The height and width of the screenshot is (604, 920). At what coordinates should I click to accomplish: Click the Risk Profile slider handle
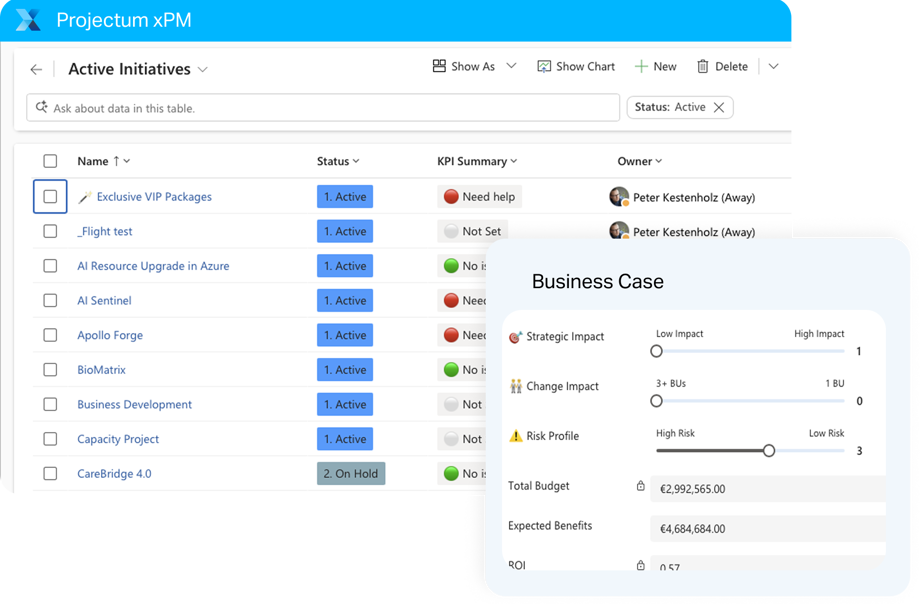point(769,451)
